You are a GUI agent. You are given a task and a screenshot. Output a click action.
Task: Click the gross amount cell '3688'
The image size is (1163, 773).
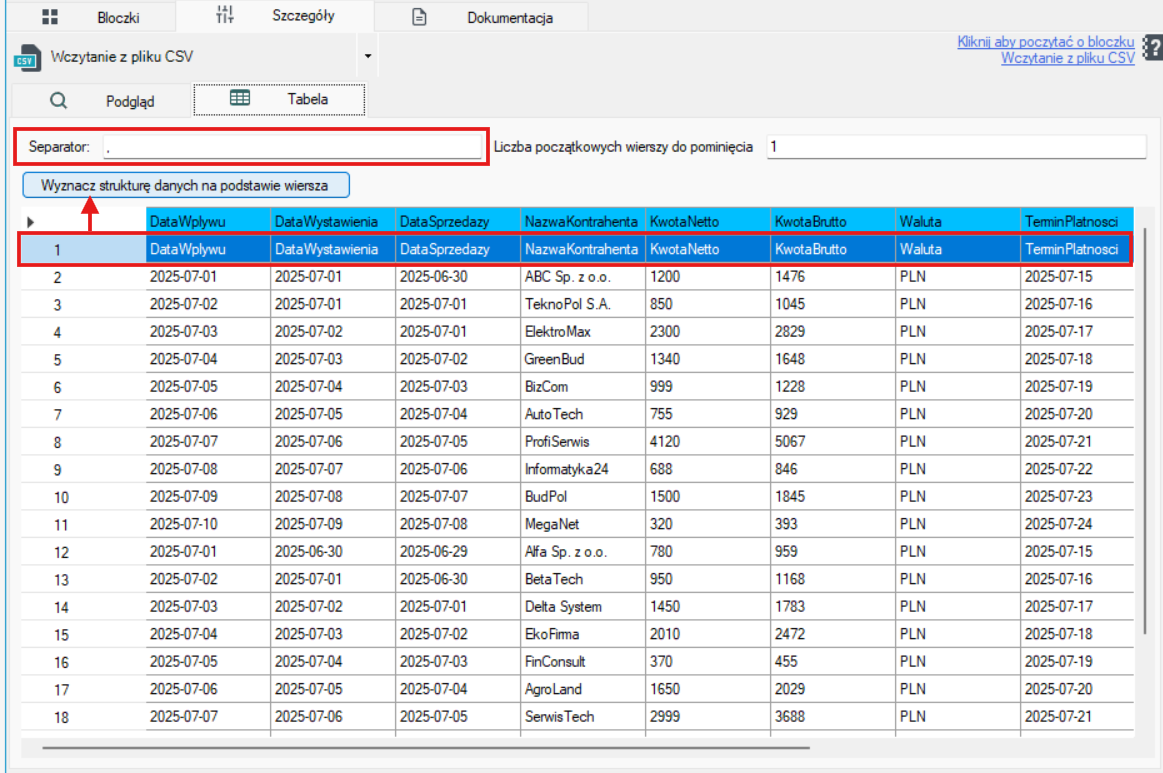pyautogui.click(x=833, y=717)
